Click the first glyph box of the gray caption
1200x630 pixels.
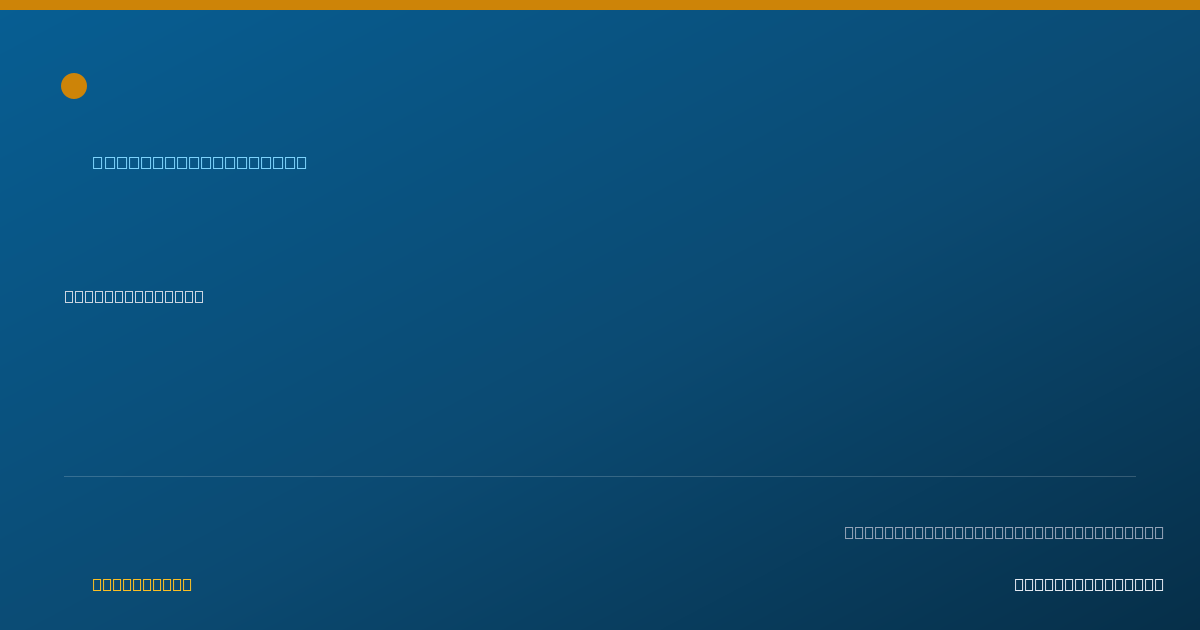coord(850,532)
